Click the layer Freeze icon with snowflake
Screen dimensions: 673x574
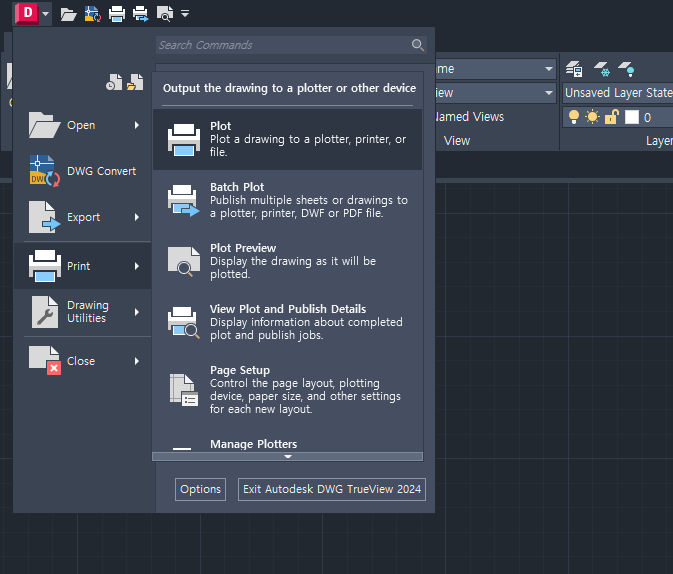(x=601, y=69)
